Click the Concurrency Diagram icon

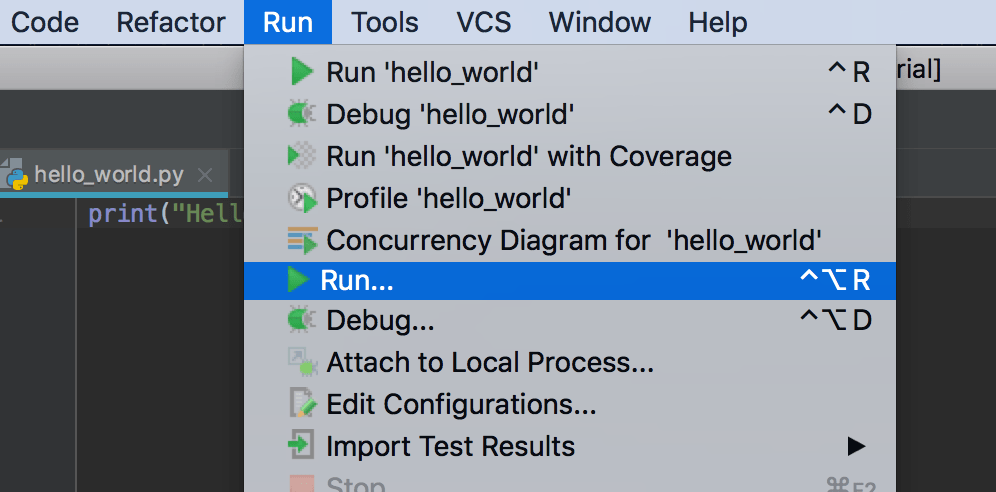click(301, 240)
